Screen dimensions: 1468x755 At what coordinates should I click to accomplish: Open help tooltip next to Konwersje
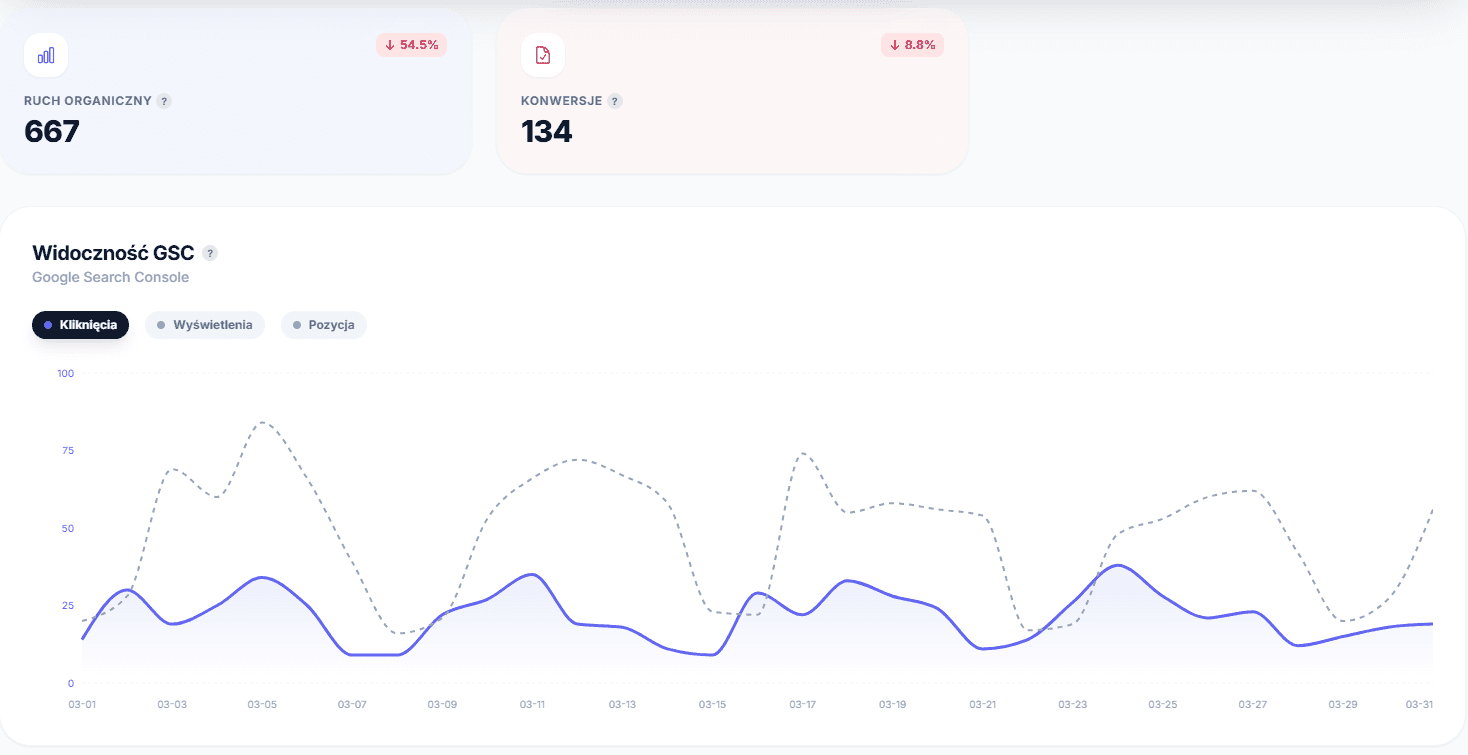point(615,101)
